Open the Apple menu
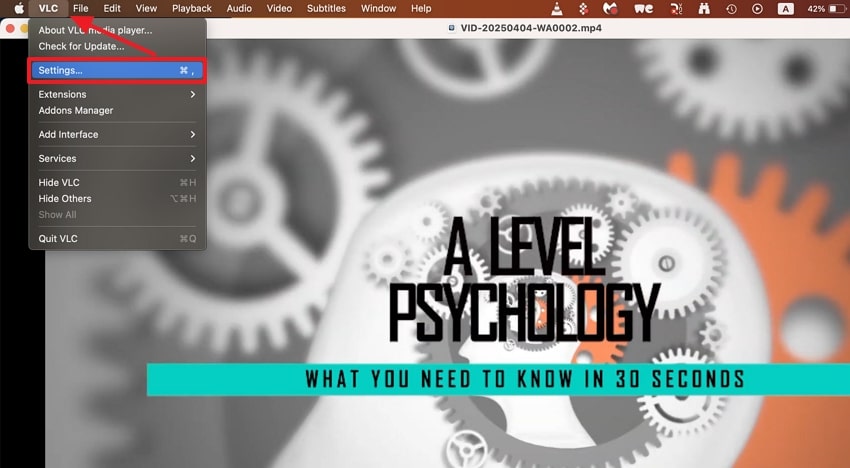The width and height of the screenshot is (850, 468). 19,8
